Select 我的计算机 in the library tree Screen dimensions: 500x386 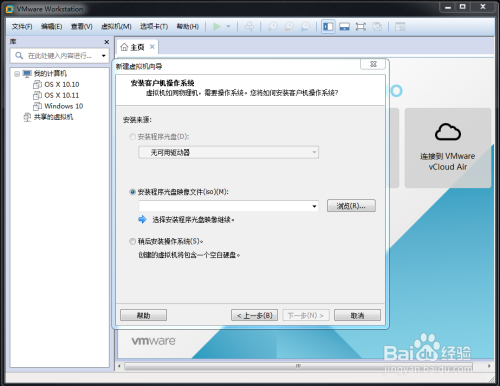pos(50,73)
